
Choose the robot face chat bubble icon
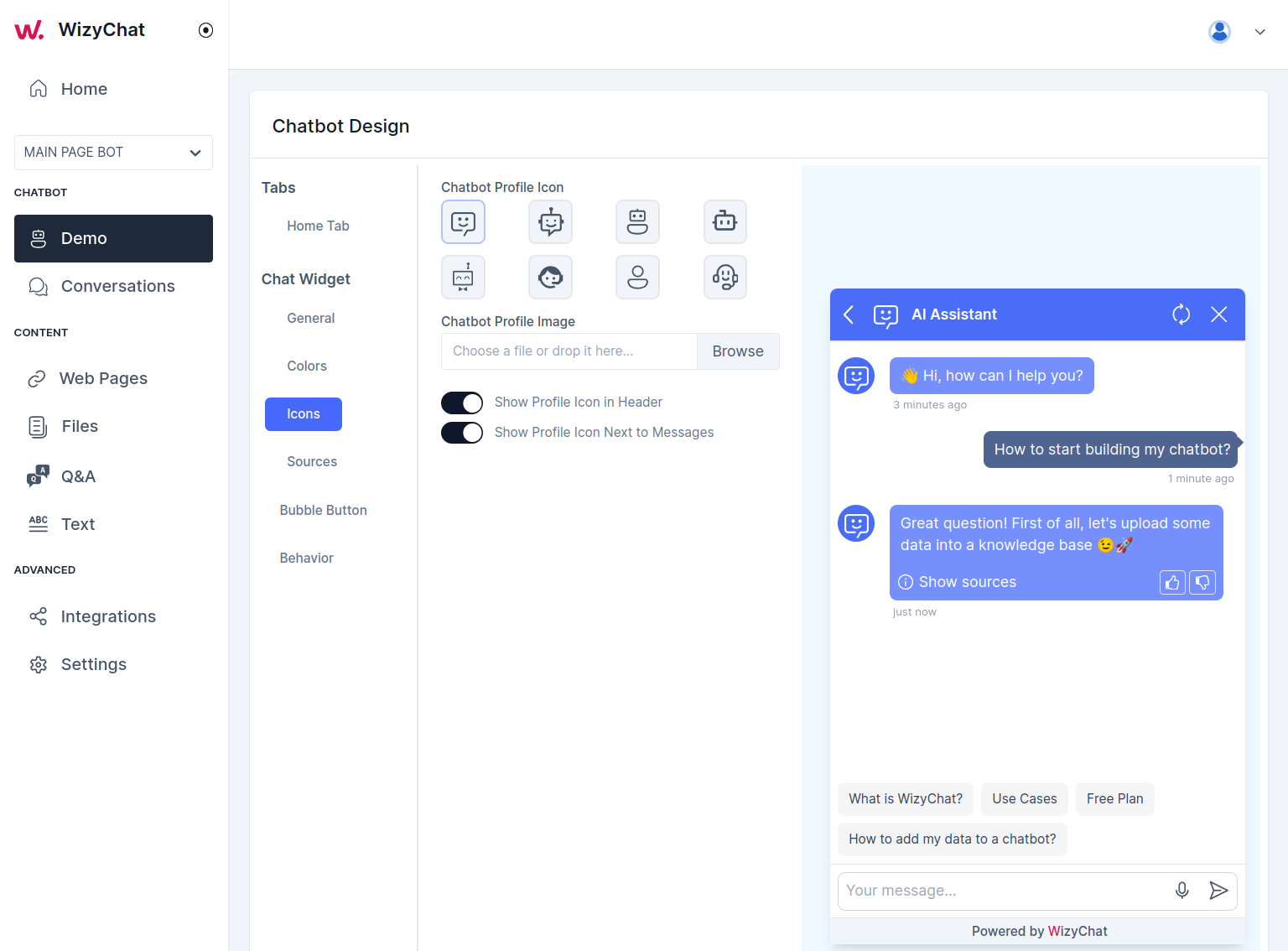pos(550,222)
